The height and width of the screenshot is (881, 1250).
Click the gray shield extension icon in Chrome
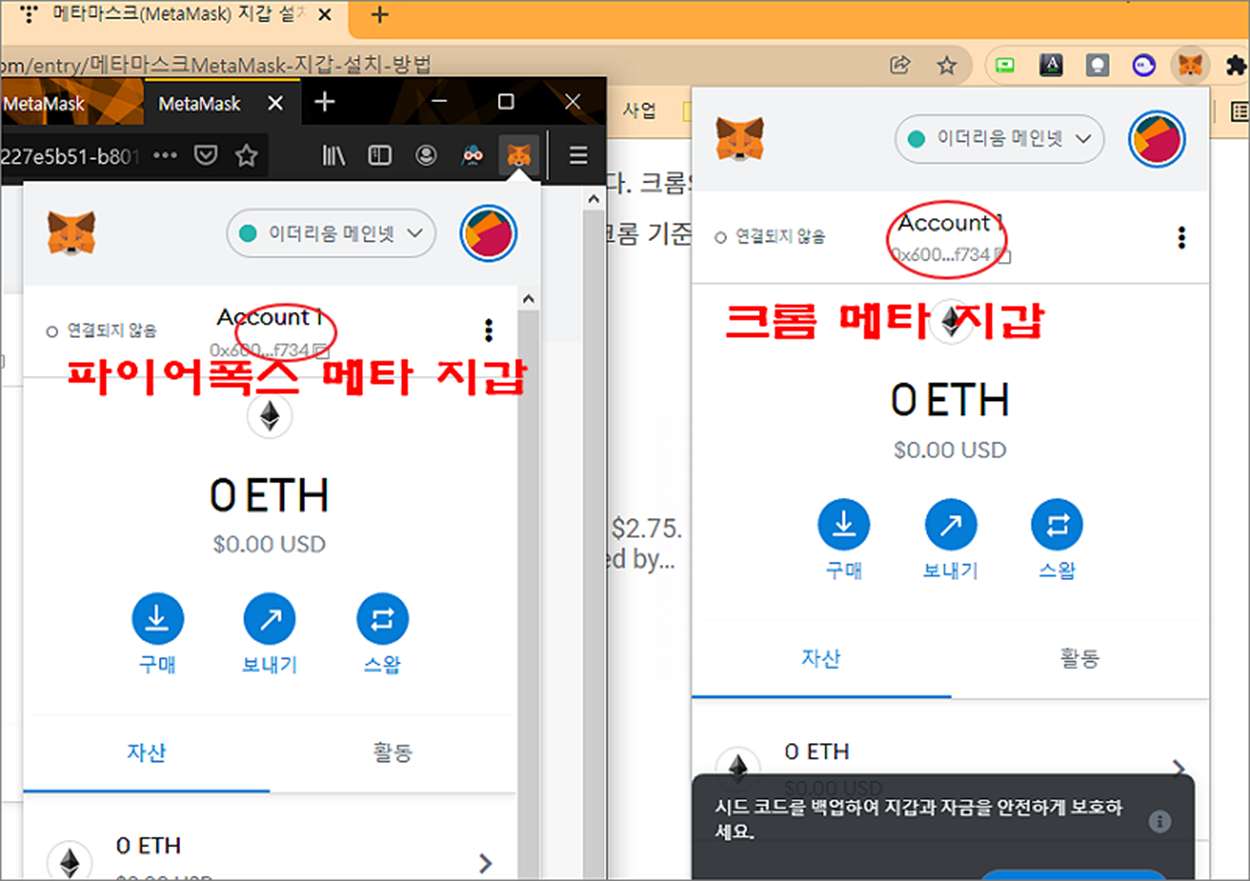1098,66
